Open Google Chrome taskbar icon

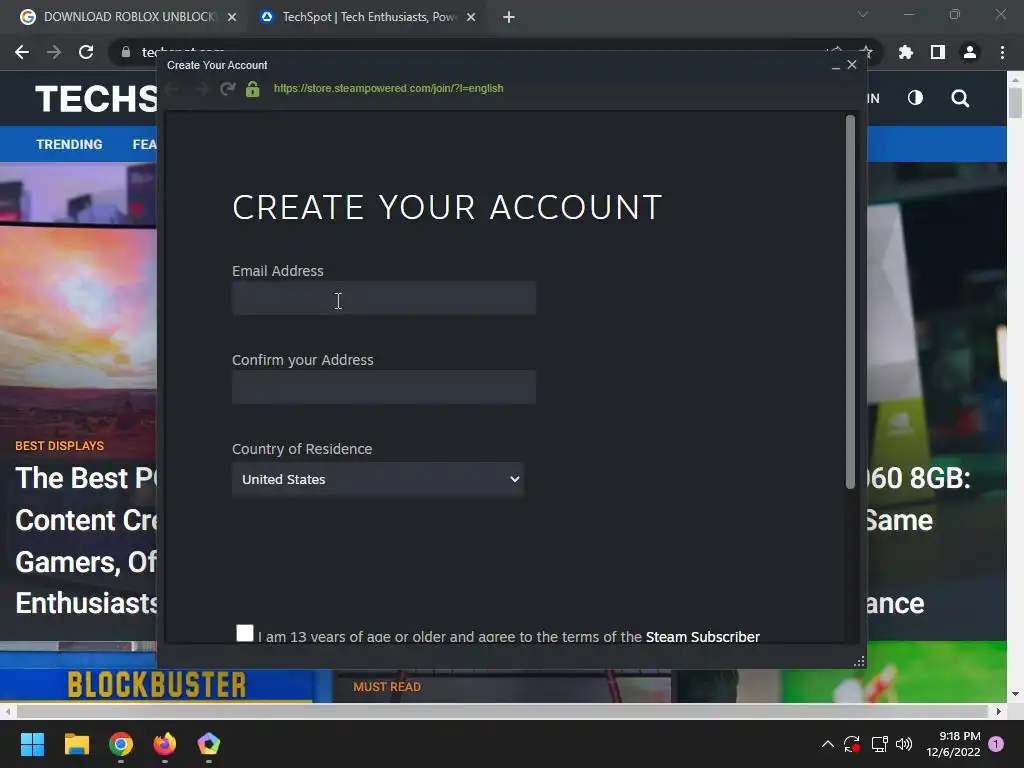pos(121,744)
